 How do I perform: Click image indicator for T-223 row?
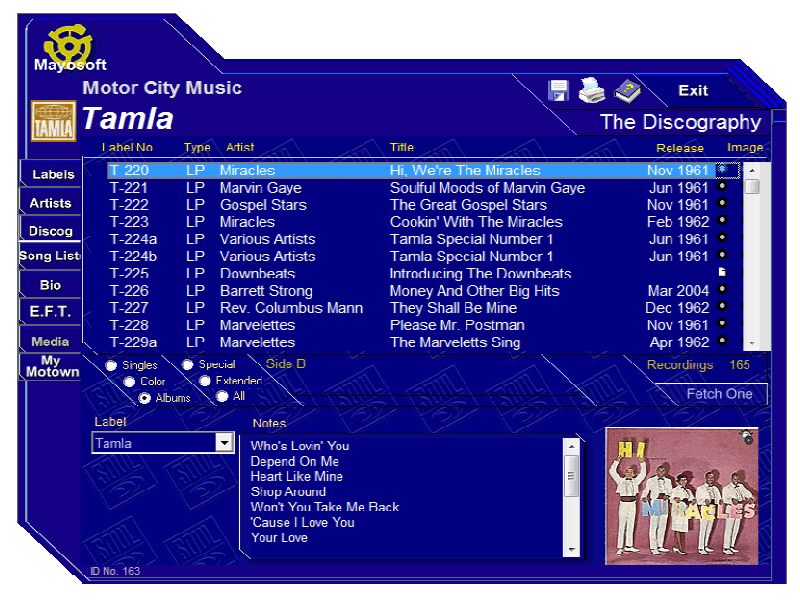point(722,220)
